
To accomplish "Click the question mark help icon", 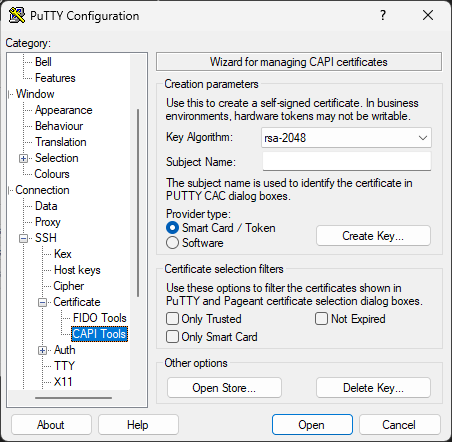I will point(383,15).
